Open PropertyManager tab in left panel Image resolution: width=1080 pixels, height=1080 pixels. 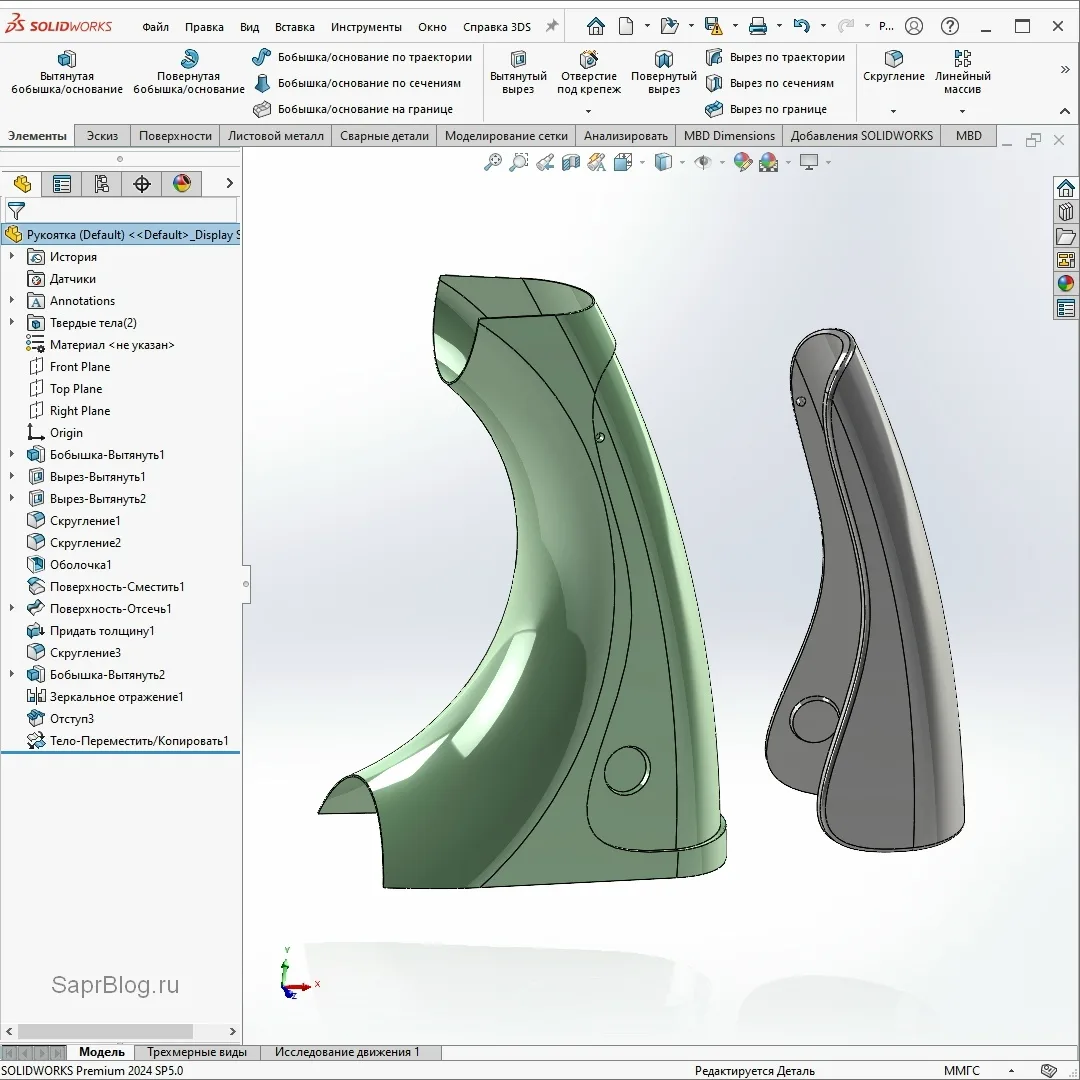tap(62, 184)
